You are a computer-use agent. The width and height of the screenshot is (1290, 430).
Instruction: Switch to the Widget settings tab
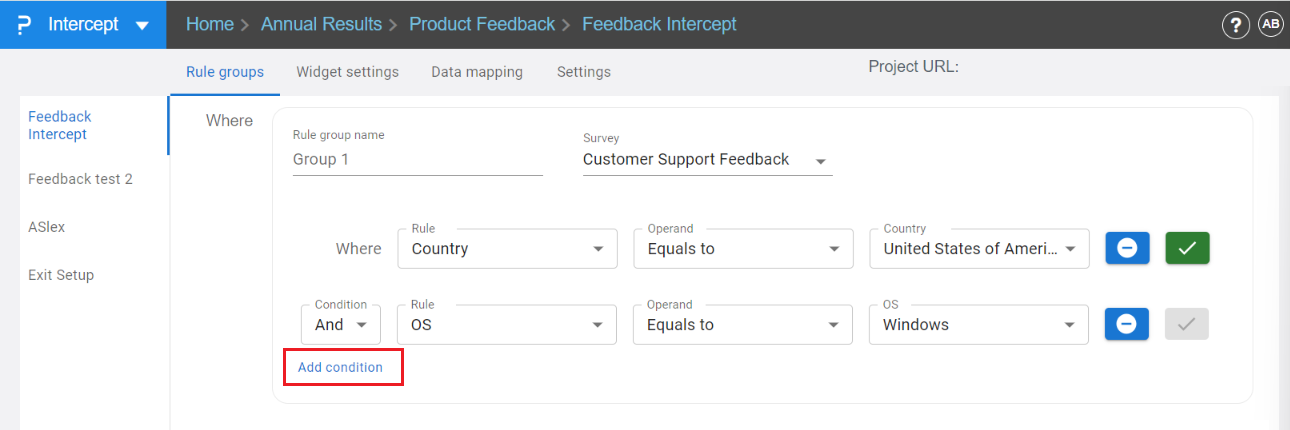(347, 72)
